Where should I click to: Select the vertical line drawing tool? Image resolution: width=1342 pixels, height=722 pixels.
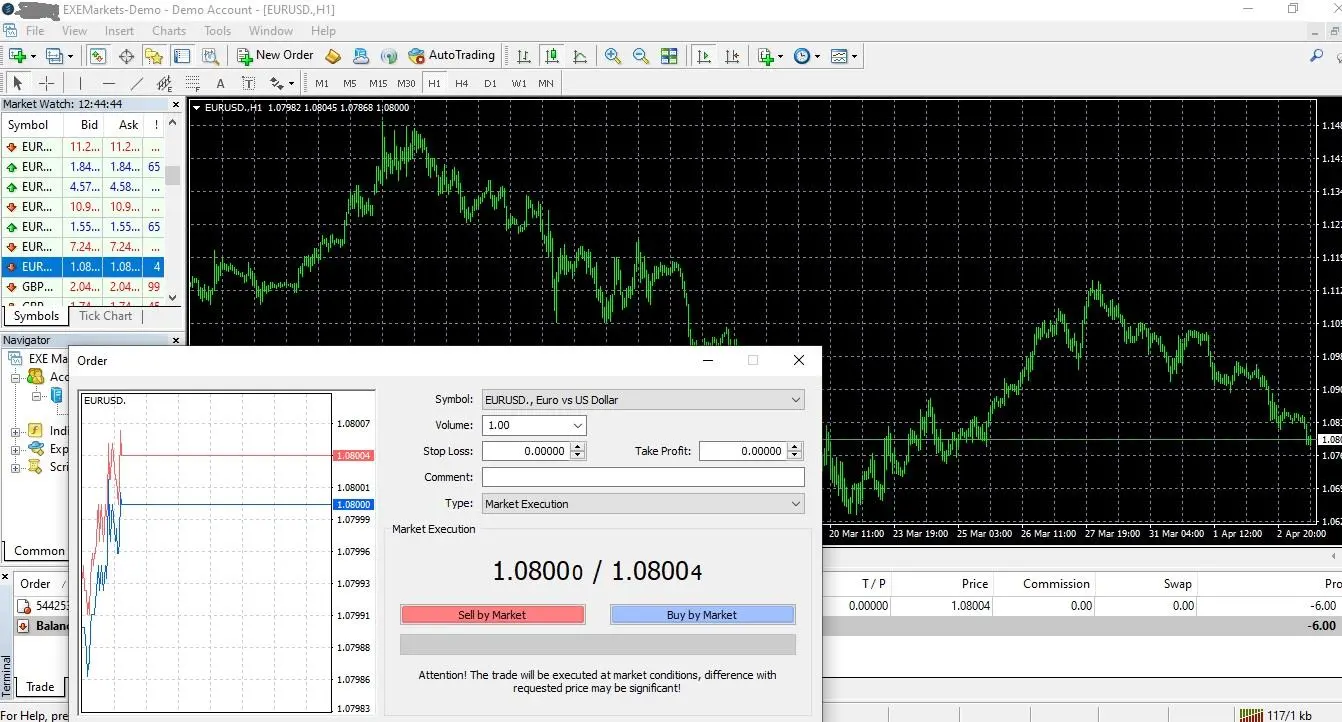click(81, 83)
